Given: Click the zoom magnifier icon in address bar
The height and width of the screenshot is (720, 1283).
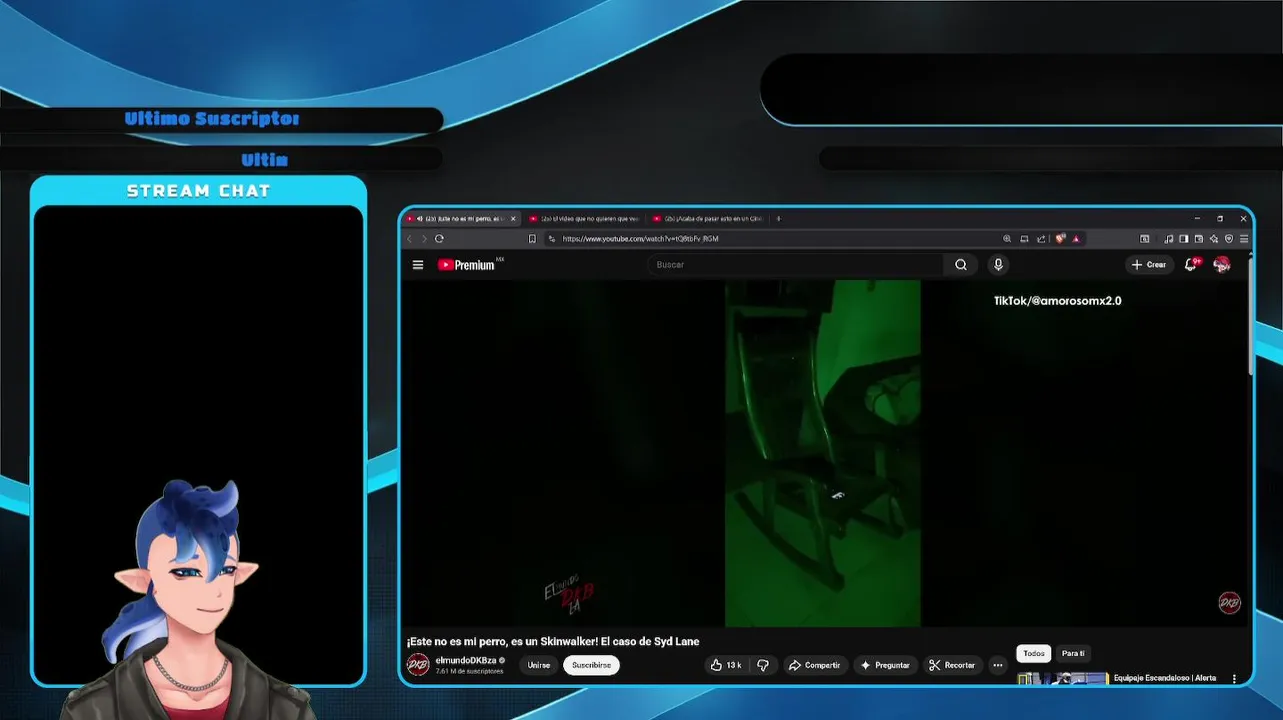Looking at the screenshot, I should (1007, 239).
